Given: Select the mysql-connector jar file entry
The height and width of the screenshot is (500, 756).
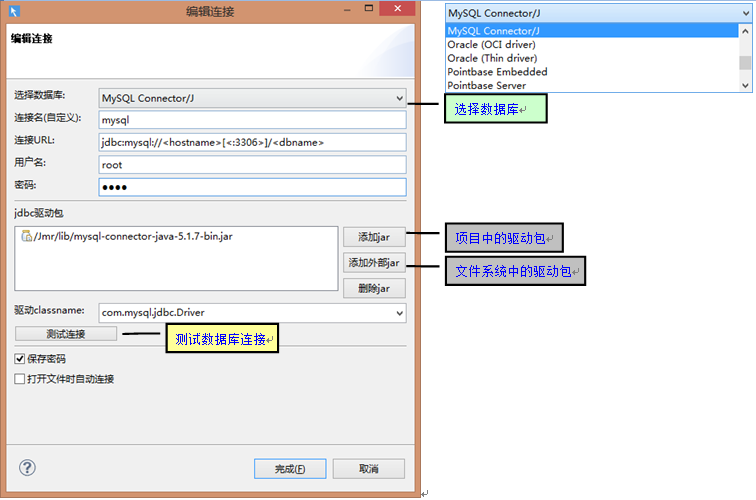Looking at the screenshot, I should (127, 236).
